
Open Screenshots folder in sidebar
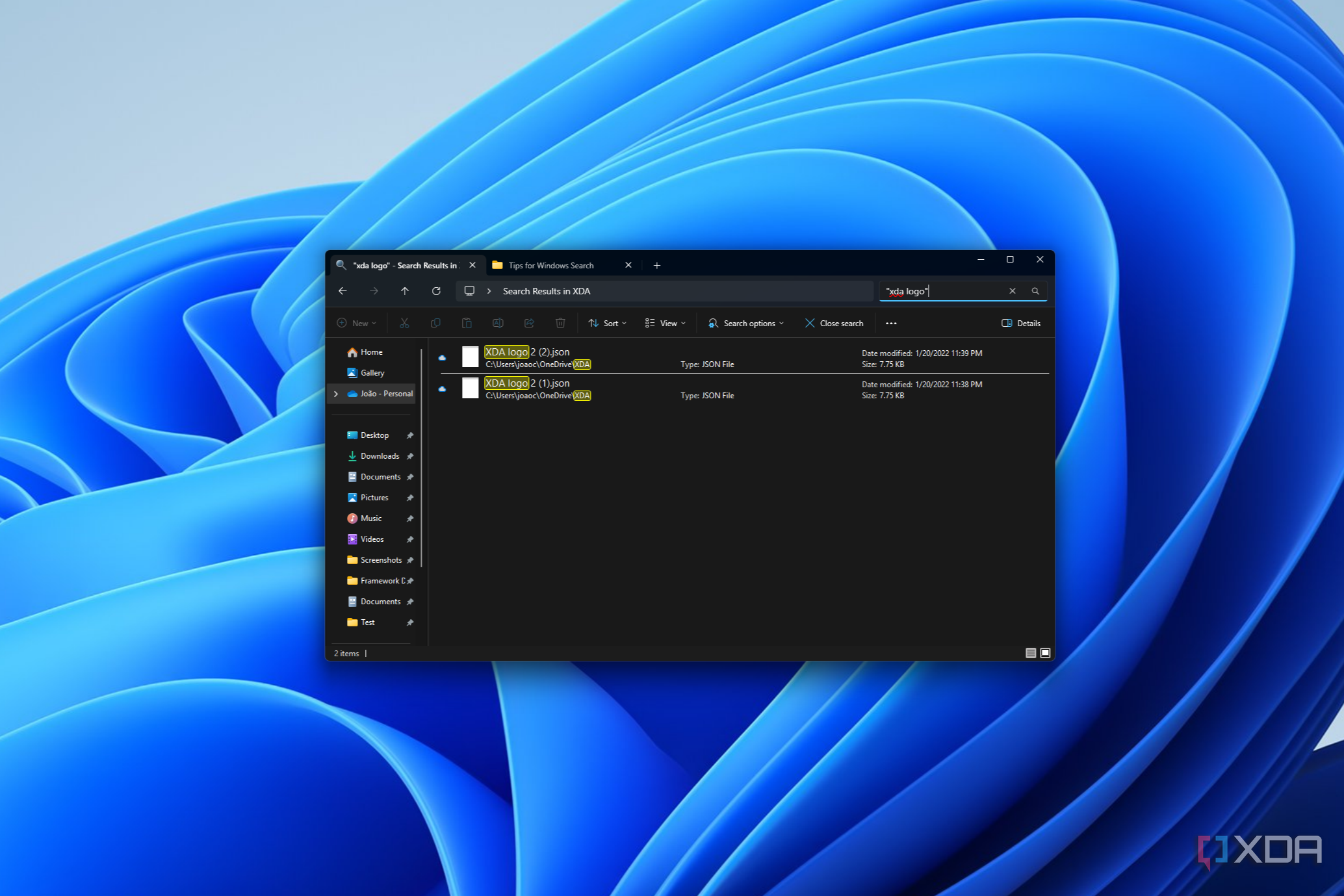tap(381, 560)
